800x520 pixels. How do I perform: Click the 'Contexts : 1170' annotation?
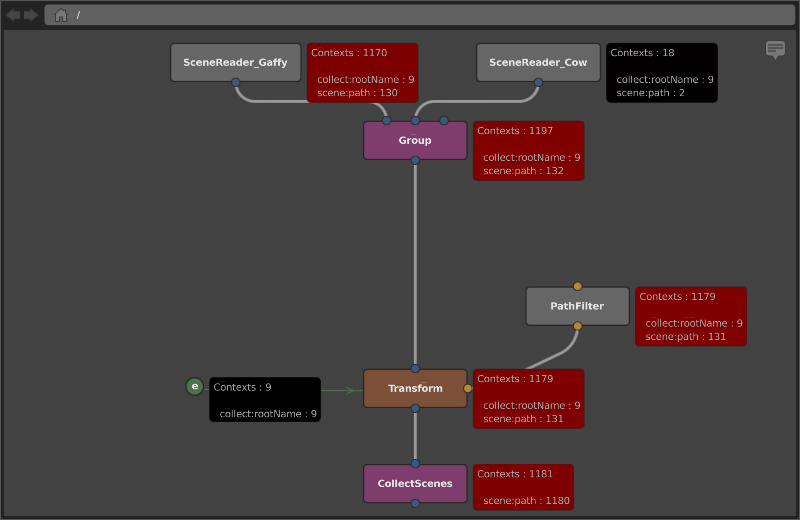(x=363, y=73)
